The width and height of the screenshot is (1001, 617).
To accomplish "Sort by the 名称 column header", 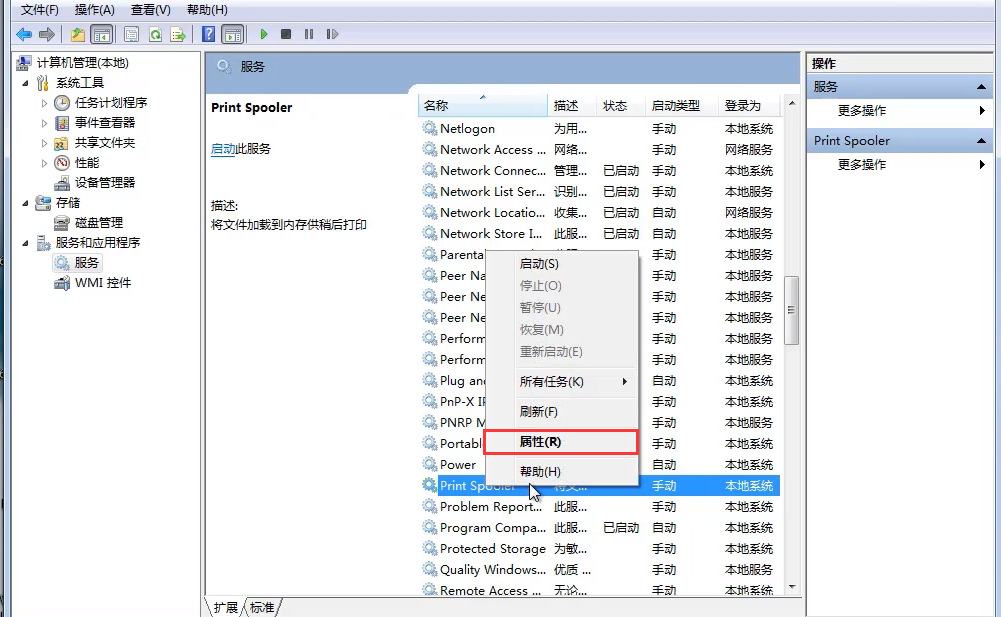I will [x=483, y=105].
